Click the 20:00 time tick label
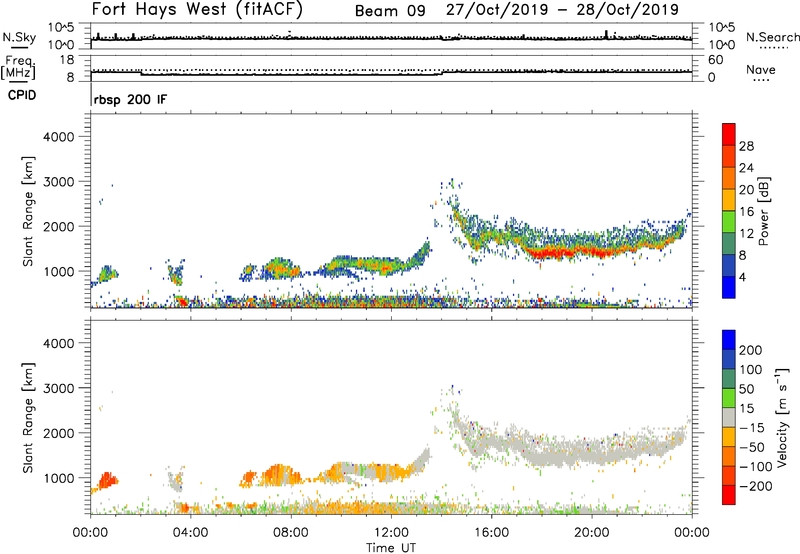 coord(592,533)
